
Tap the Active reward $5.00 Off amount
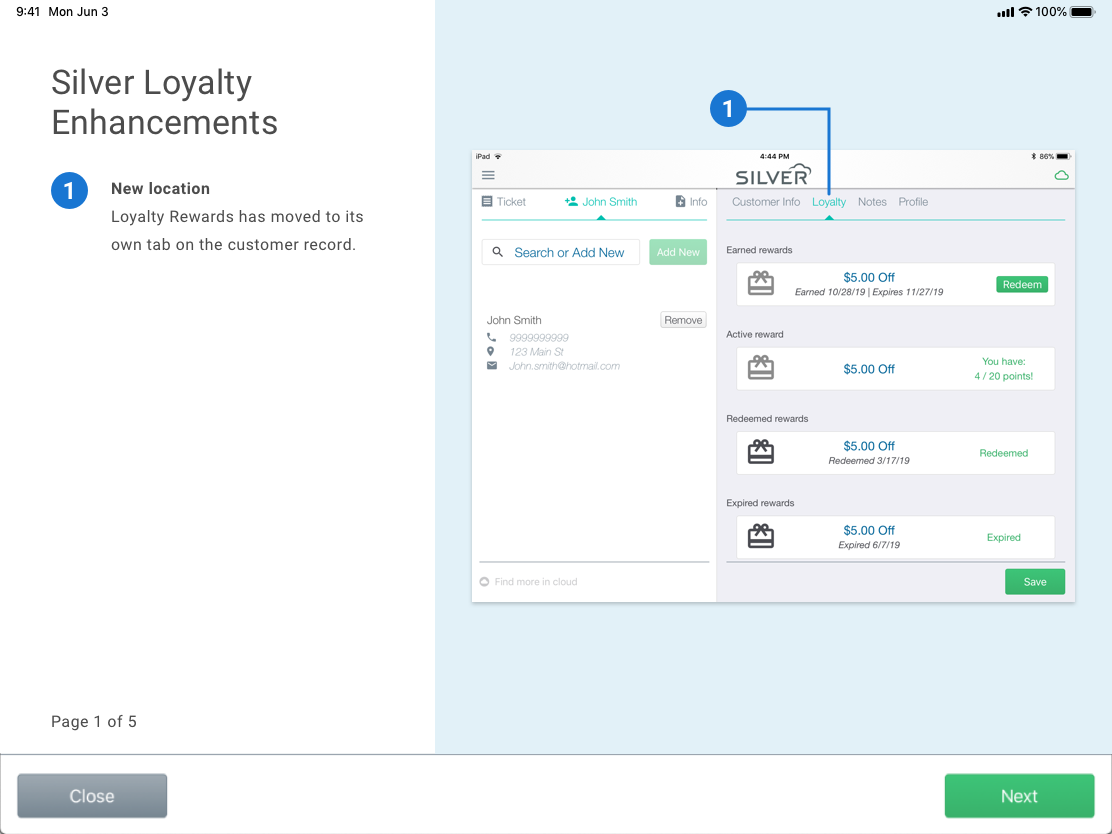(869, 369)
